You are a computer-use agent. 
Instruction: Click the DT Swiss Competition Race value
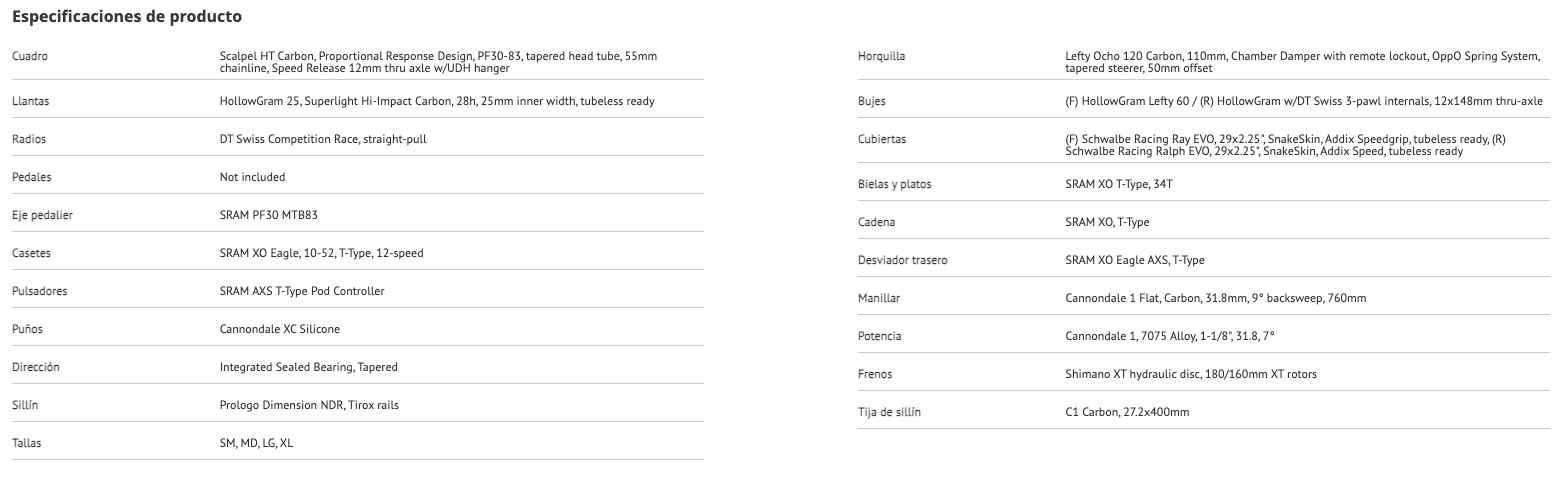[x=323, y=139]
